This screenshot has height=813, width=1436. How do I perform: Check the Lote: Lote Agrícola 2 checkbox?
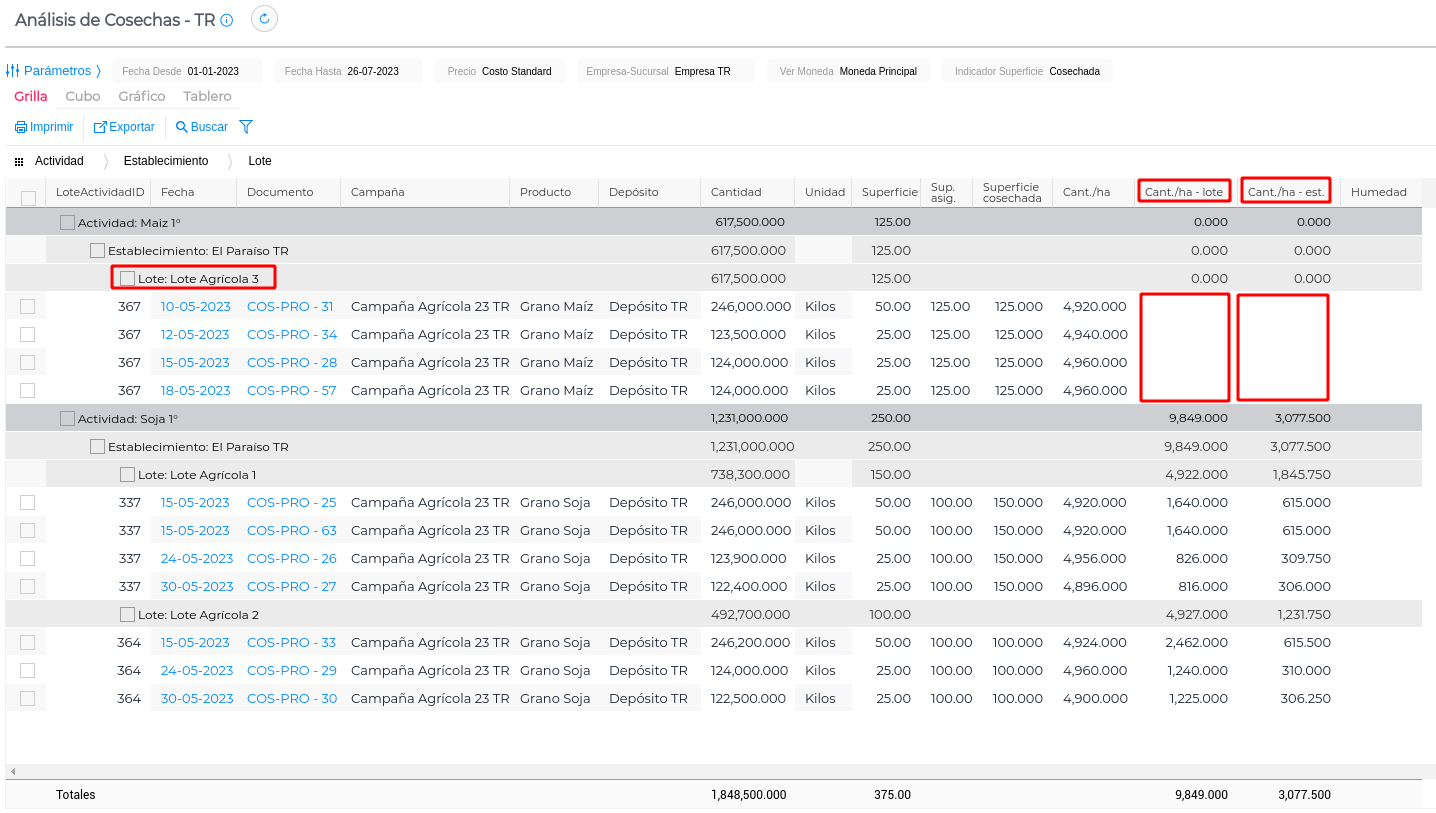pyautogui.click(x=127, y=615)
